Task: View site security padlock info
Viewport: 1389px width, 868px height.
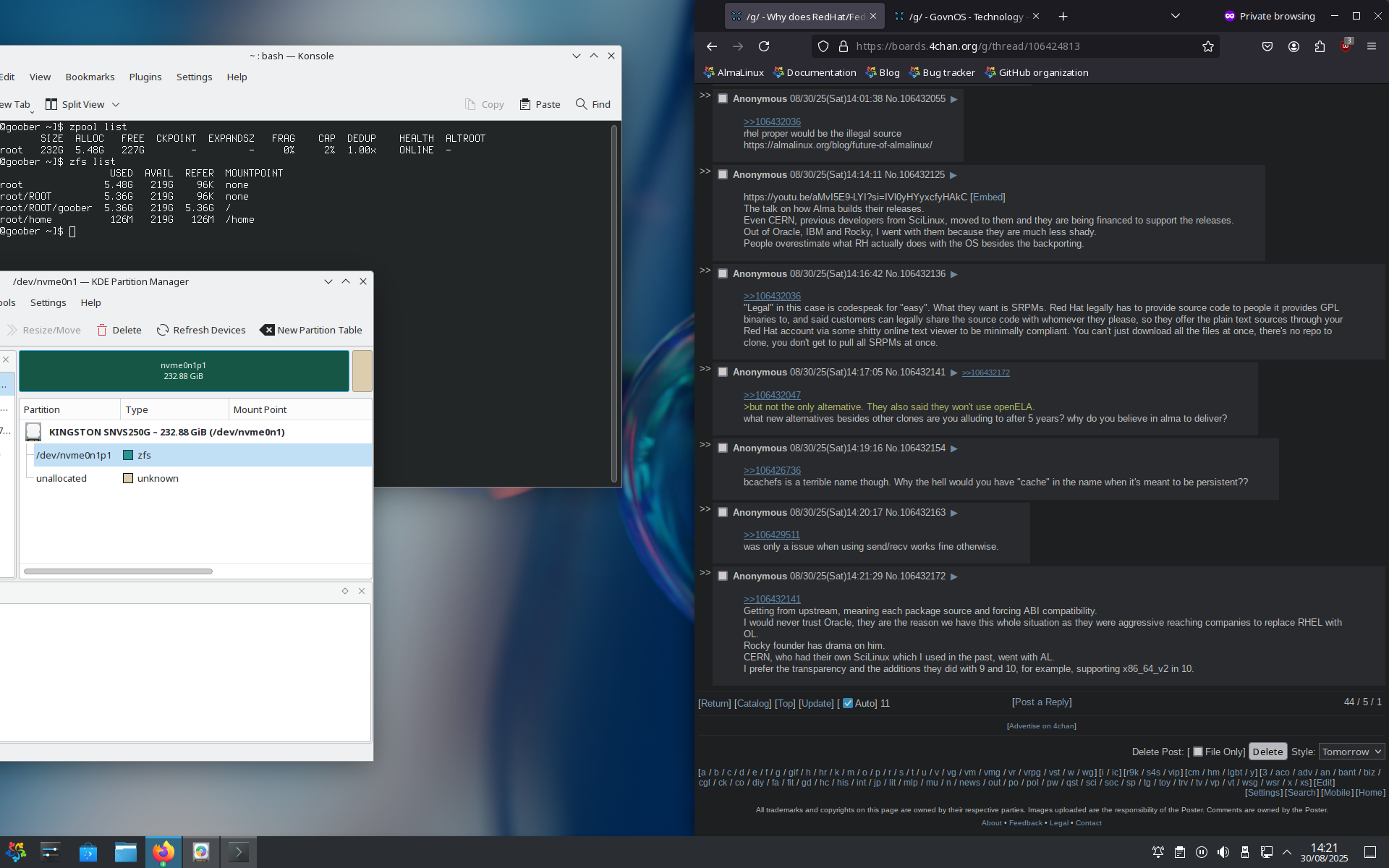Action: coord(844,46)
